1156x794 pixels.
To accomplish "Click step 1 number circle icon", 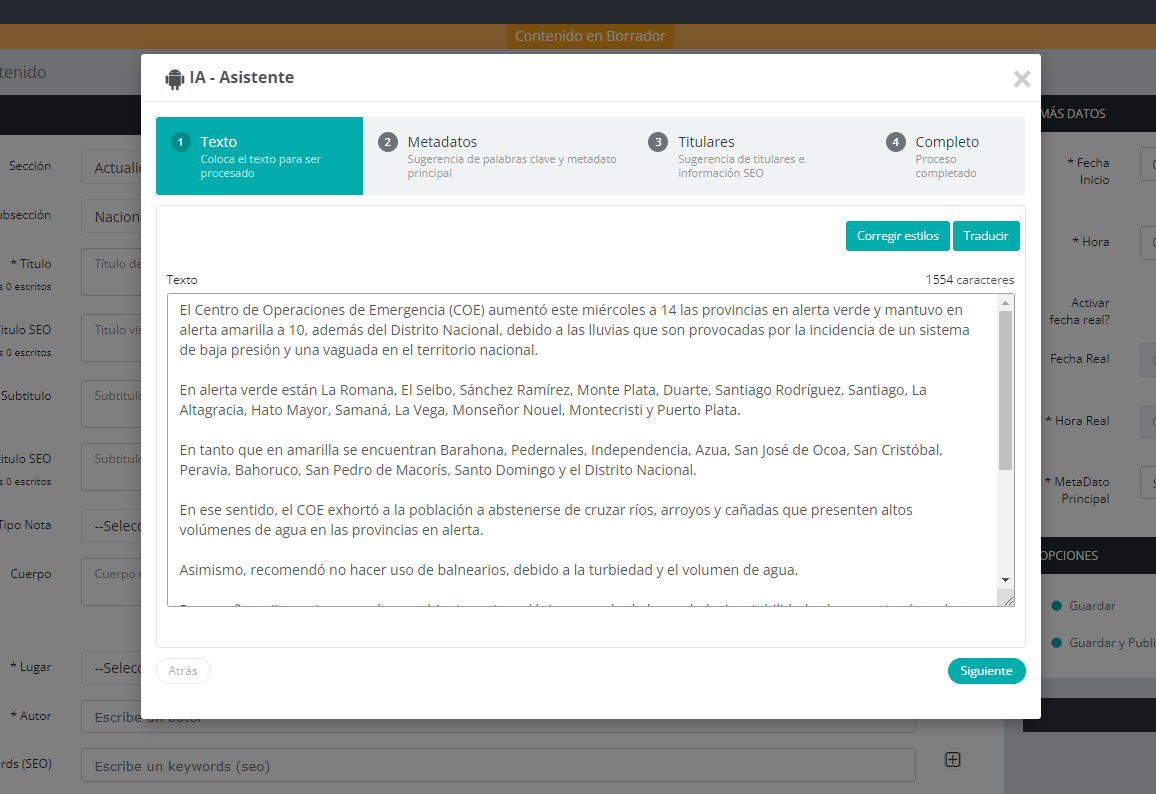I will tap(180, 142).
